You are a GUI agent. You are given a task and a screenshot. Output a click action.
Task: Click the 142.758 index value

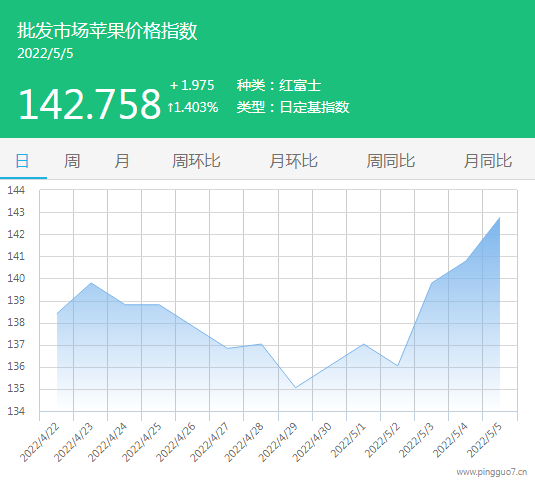[x=89, y=104]
